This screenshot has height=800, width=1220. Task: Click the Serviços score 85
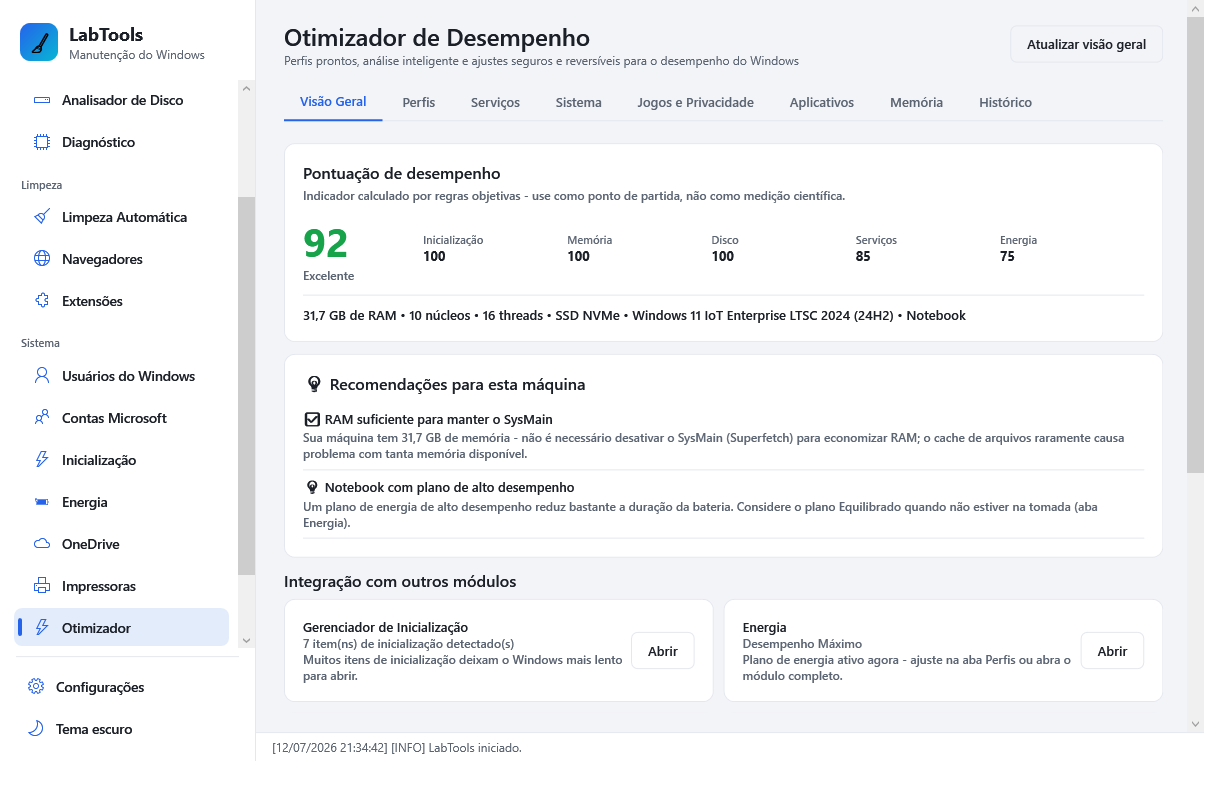click(x=863, y=256)
